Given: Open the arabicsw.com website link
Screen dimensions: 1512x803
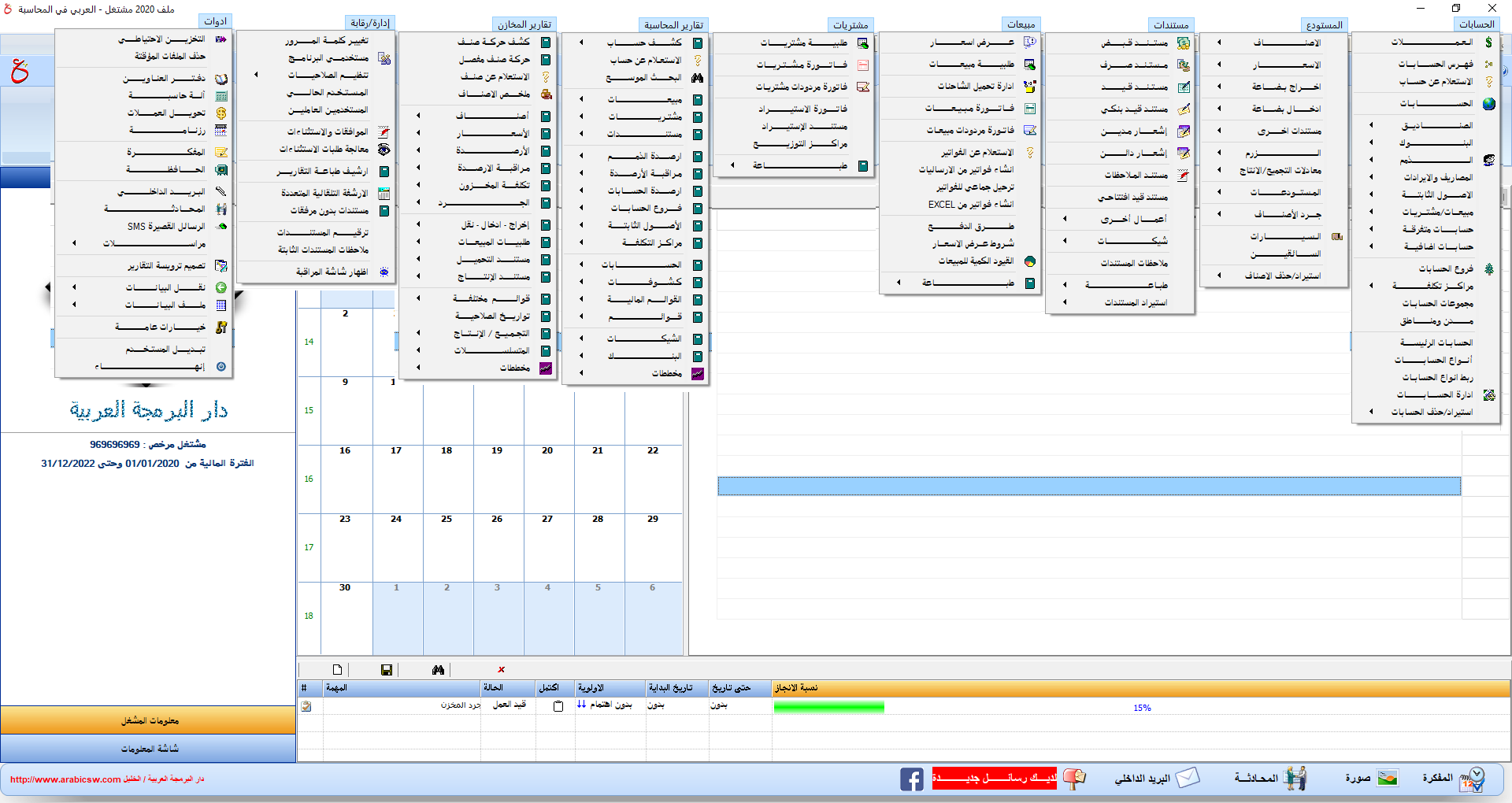Looking at the screenshot, I should [x=65, y=779].
